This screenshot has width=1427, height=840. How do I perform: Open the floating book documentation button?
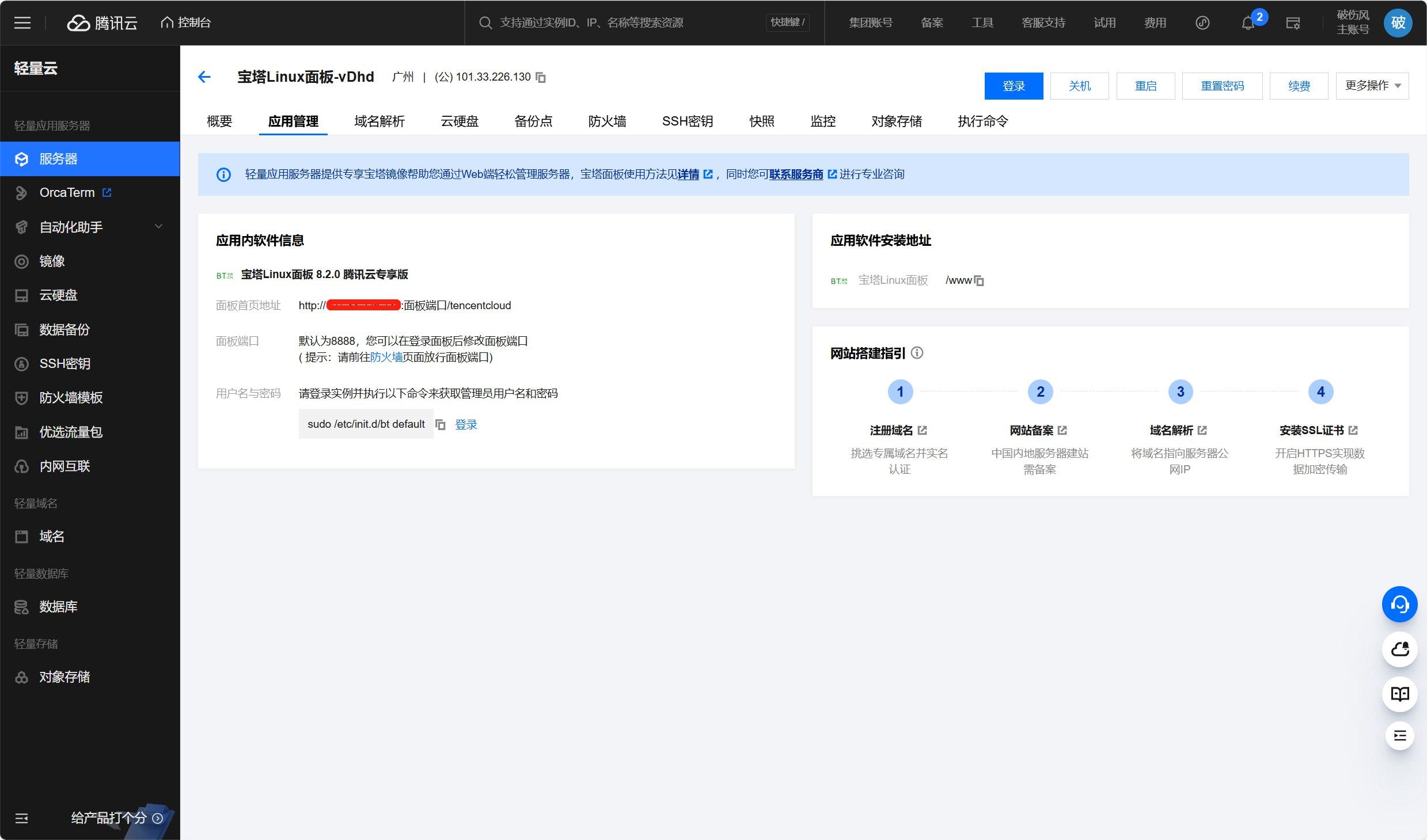pyautogui.click(x=1399, y=694)
